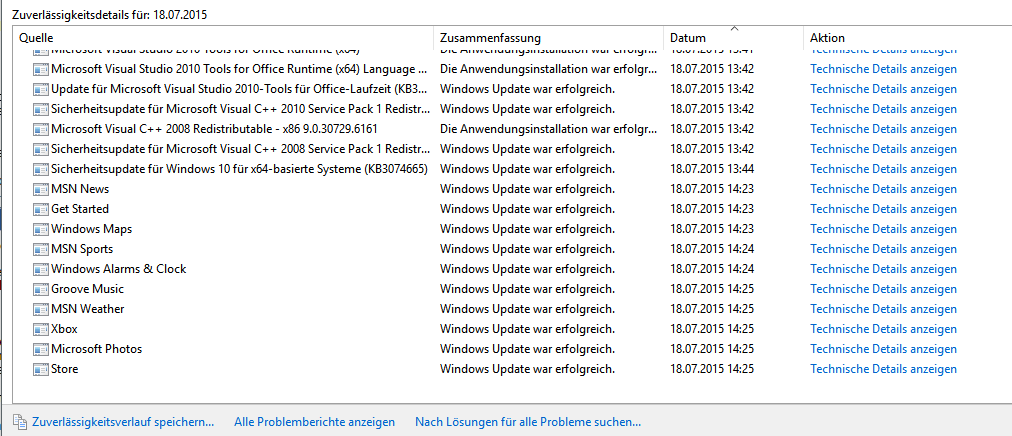Sort list by the Datum column header
Viewport: 1012px width, 436px height.
(x=733, y=38)
